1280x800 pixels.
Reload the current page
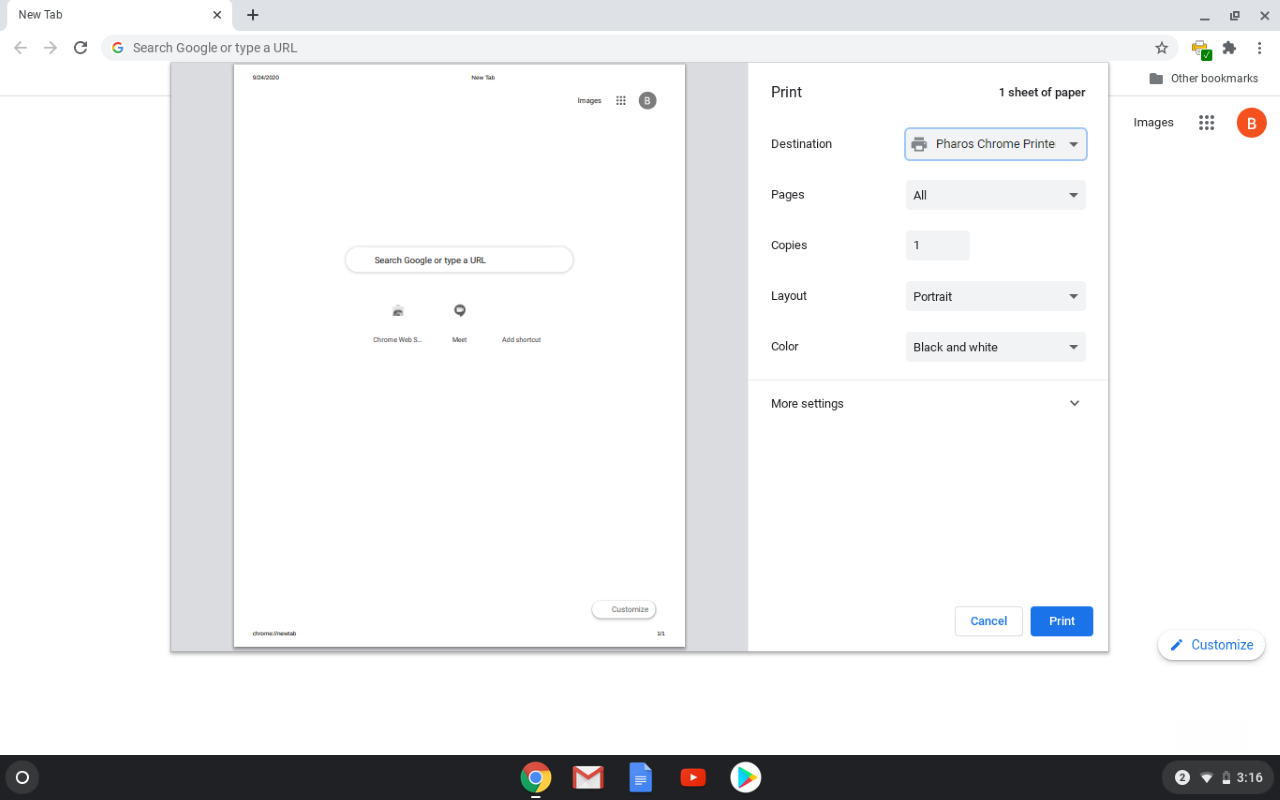[x=80, y=47]
